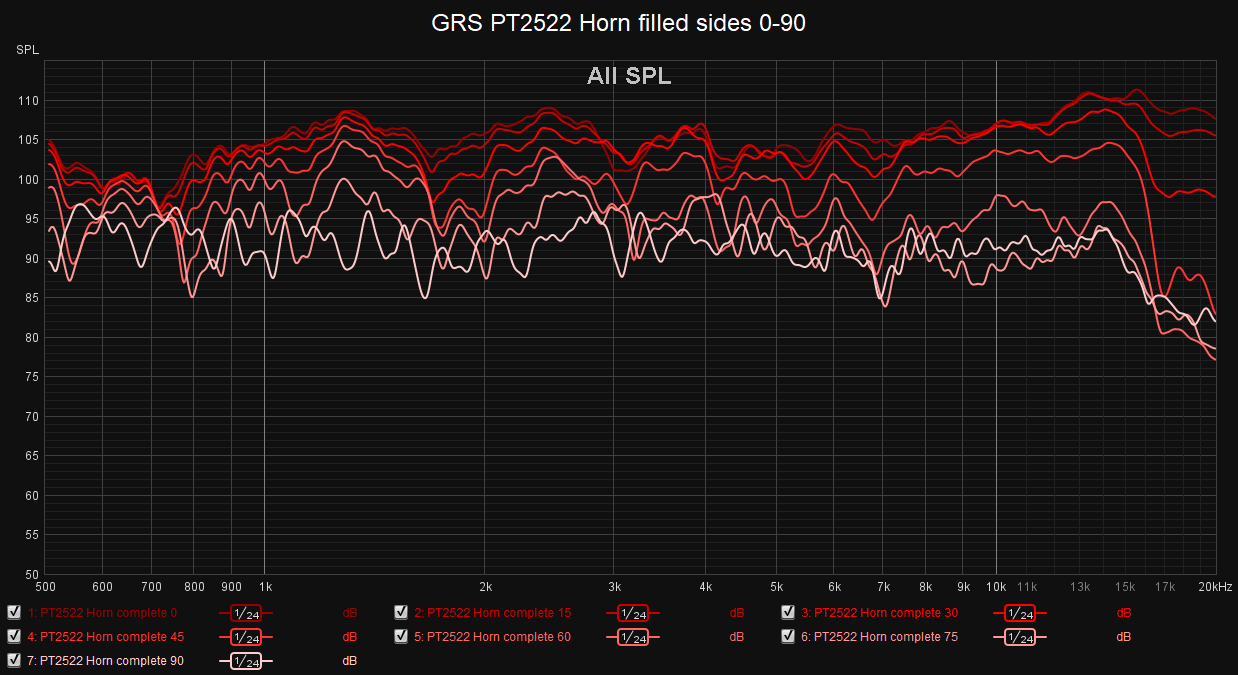Click the 500 frequency axis label
This screenshot has width=1238, height=675.
[45, 586]
